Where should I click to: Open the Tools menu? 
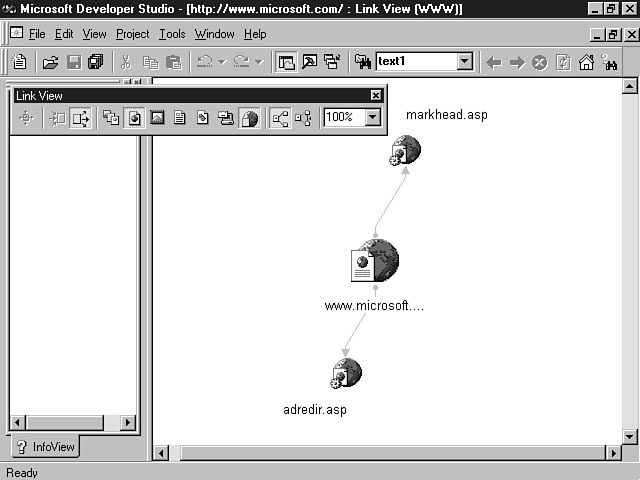[172, 34]
